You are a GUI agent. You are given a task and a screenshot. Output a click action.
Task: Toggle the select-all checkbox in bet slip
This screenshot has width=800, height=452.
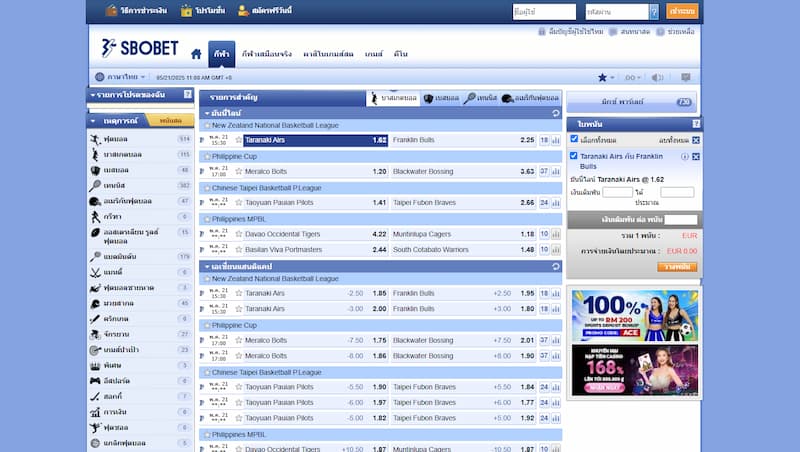[574, 139]
